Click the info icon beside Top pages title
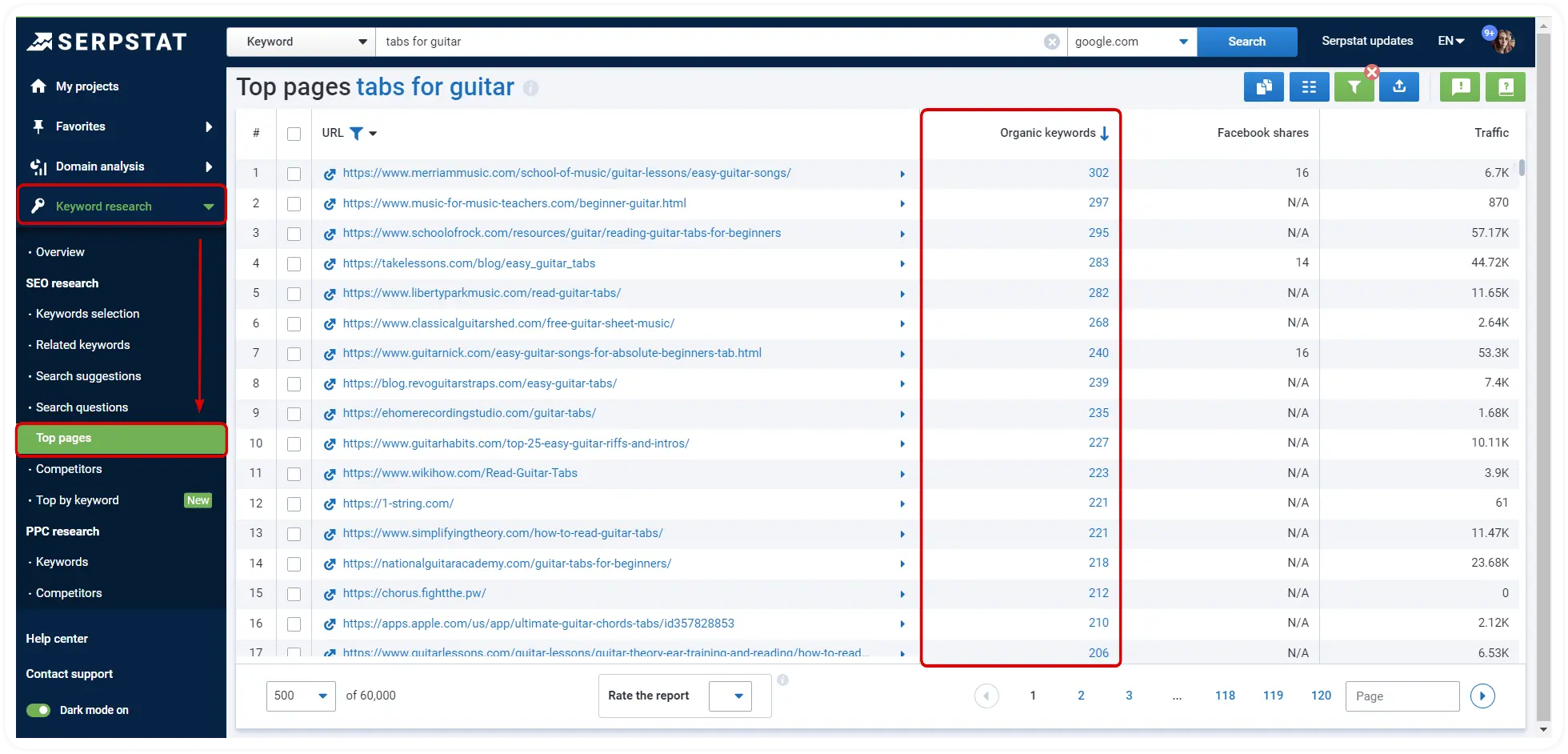This screenshot has width=1568, height=754. click(530, 88)
